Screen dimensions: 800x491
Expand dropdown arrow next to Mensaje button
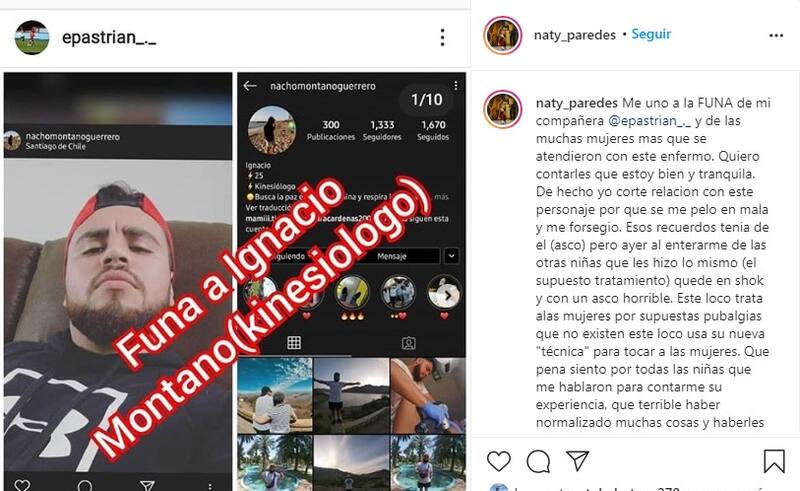(451, 256)
